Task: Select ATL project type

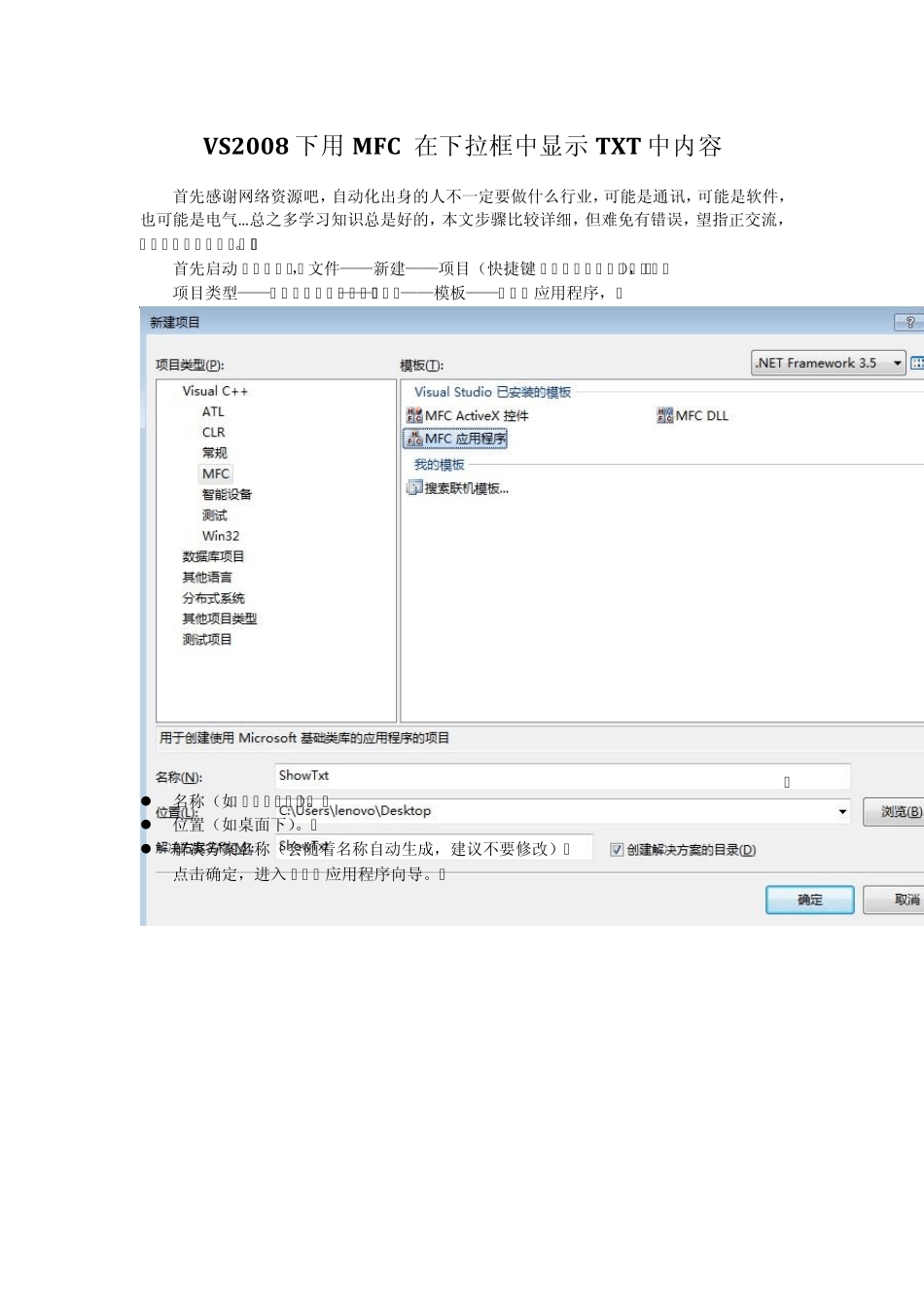Action: (x=213, y=411)
